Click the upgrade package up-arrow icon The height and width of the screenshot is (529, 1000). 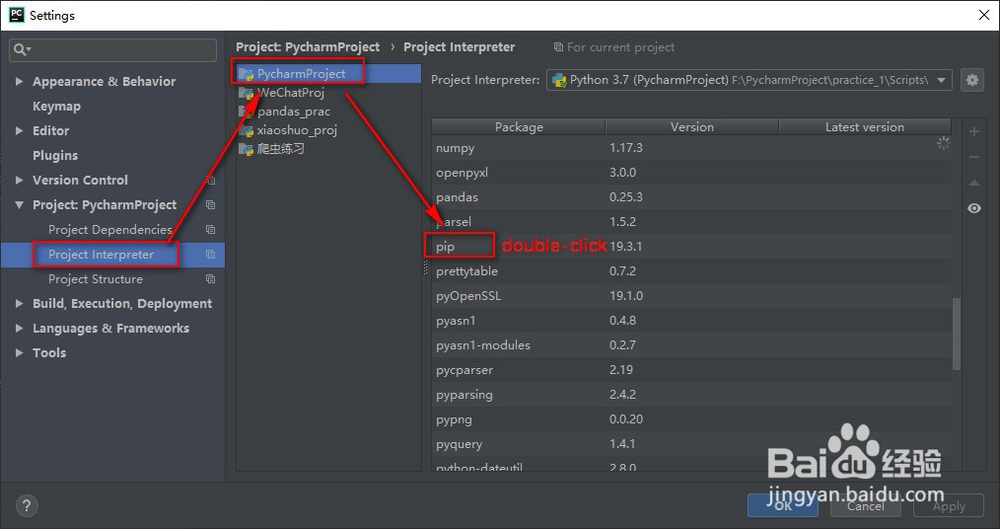click(974, 183)
